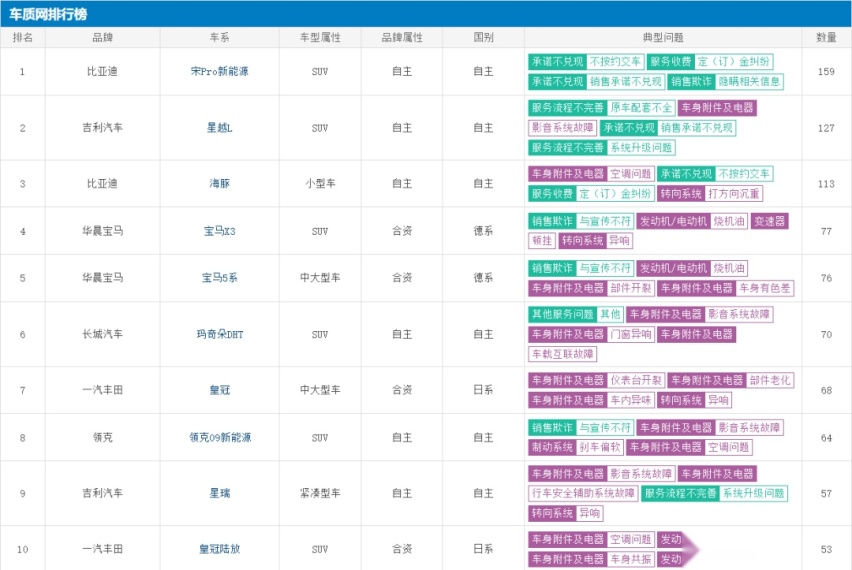Click the 紧凑型车 type cell in 星瑞 row
Screen dimensions: 852x570
[320, 493]
